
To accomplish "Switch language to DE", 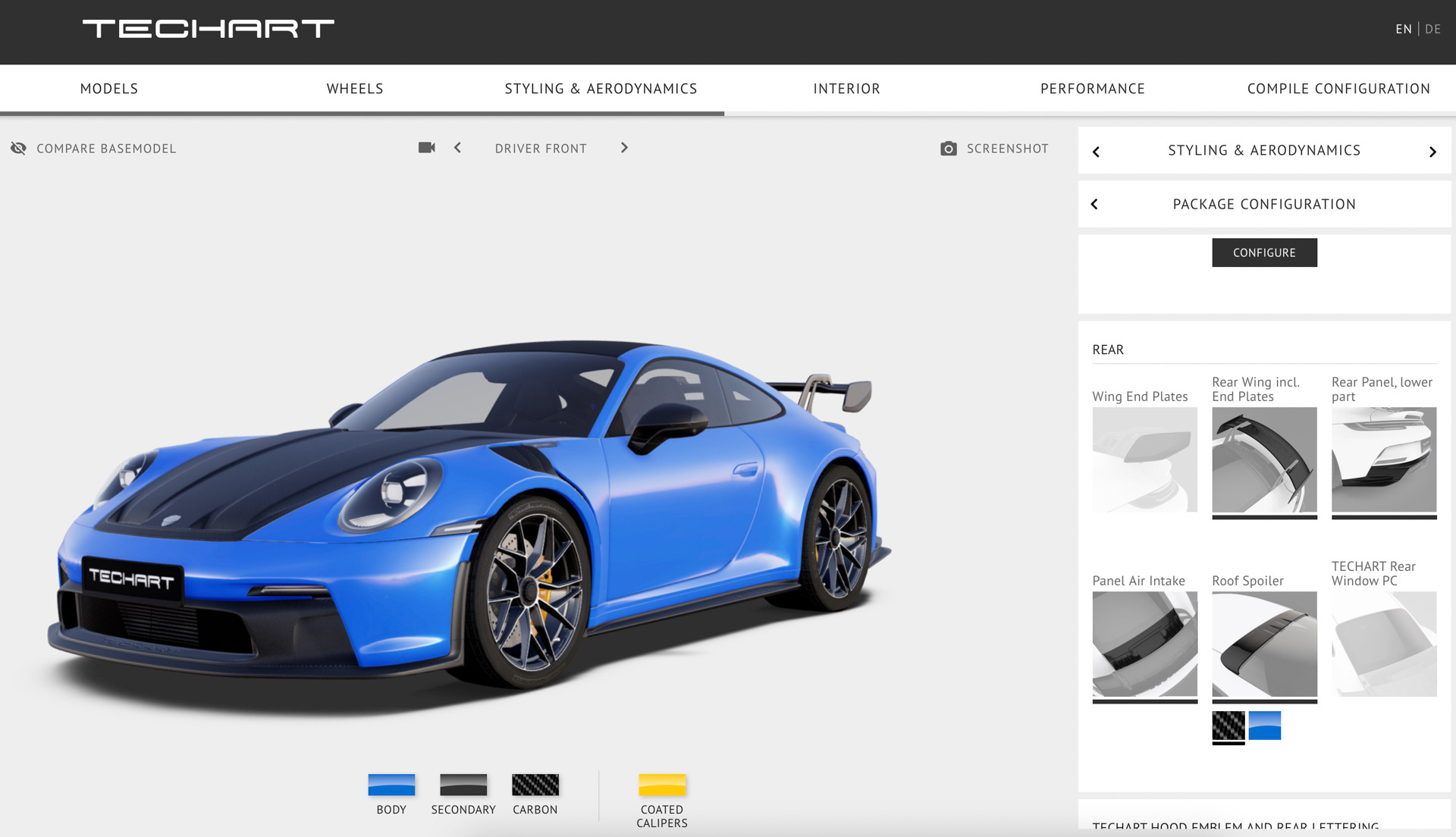I will pyautogui.click(x=1432, y=29).
